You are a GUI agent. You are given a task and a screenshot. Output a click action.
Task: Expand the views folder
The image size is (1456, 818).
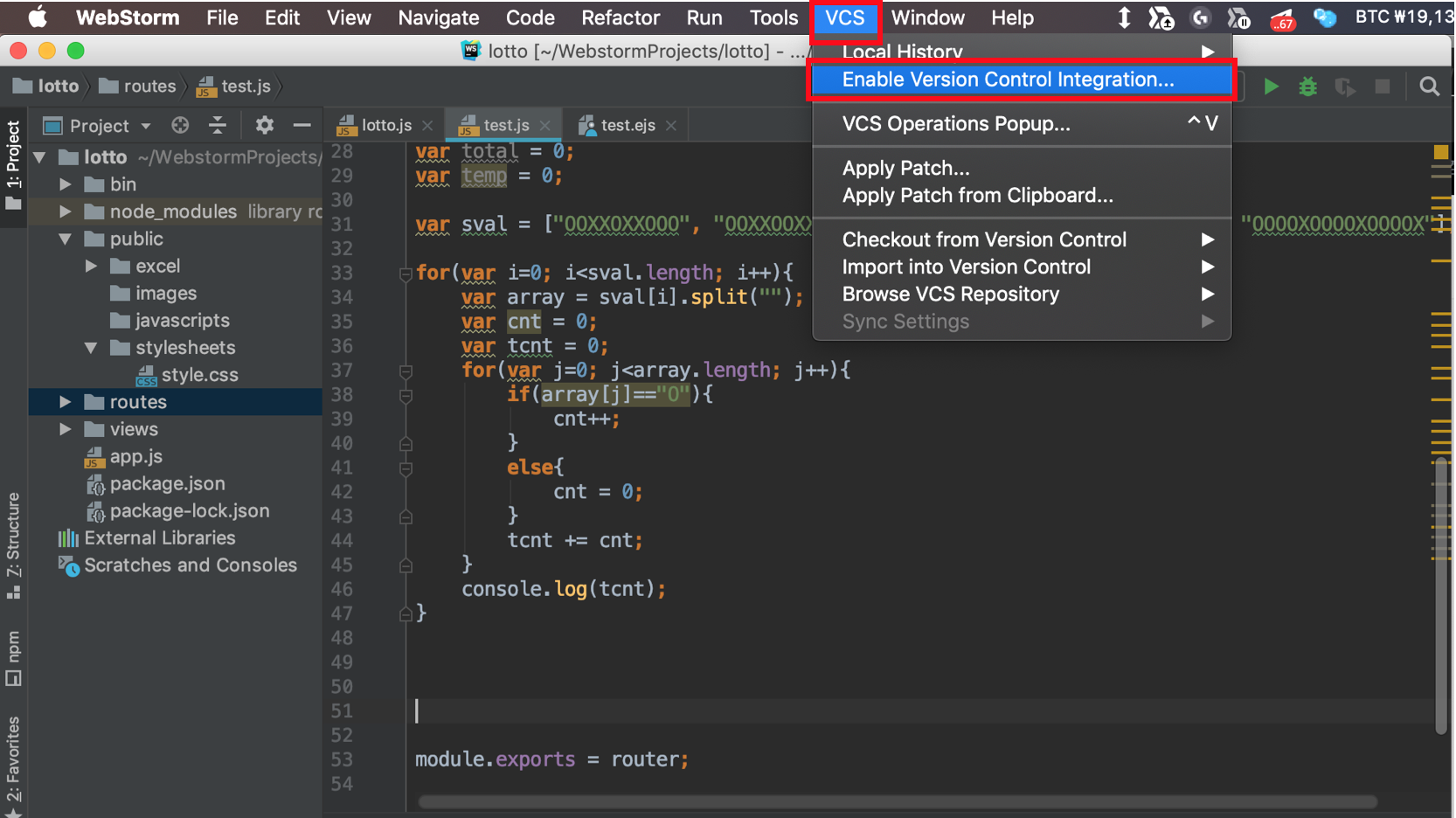point(66,429)
